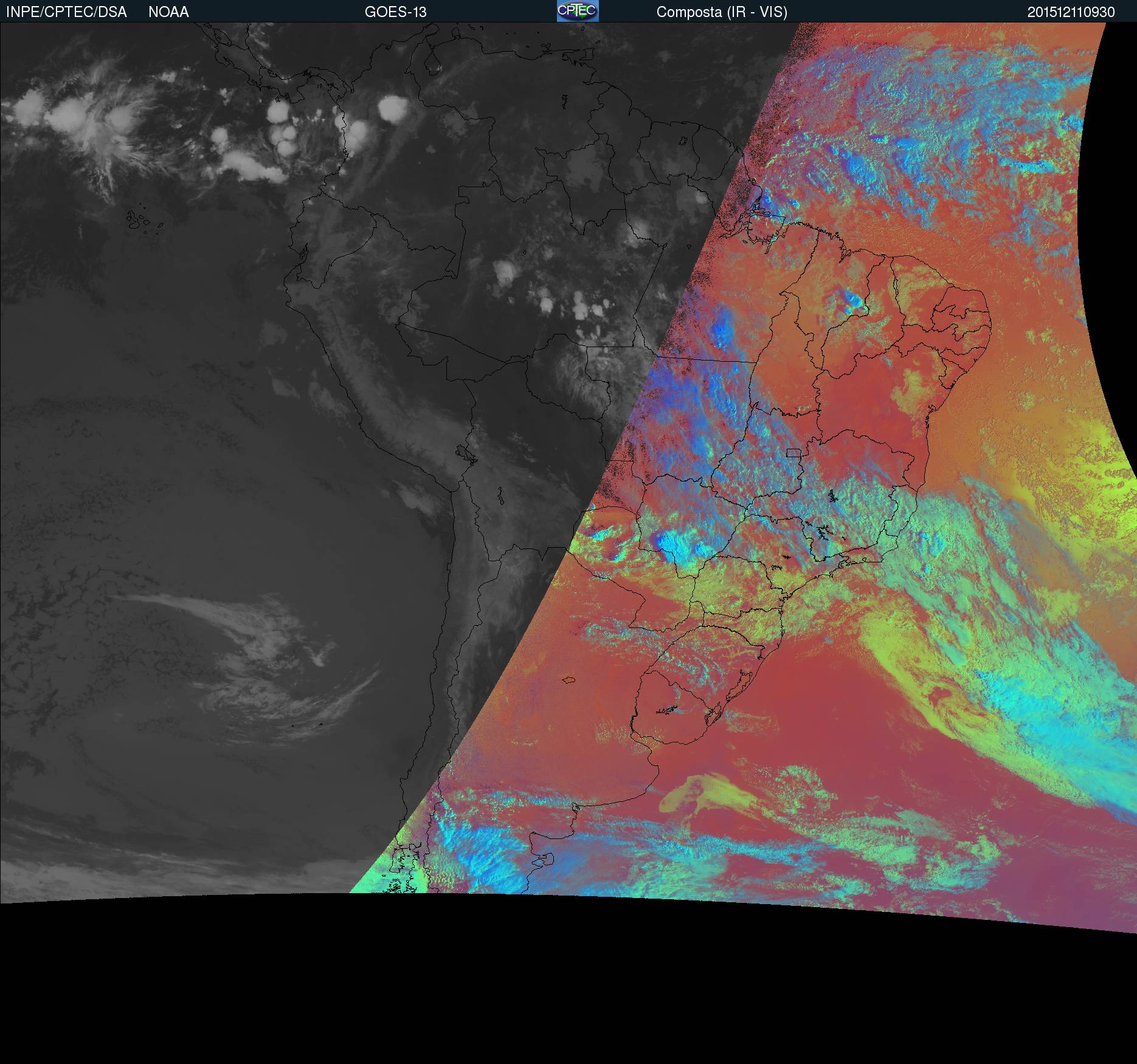Click the small rectangular Federal District of Brazil
This screenshot has height=1064, width=1137.
[793, 452]
